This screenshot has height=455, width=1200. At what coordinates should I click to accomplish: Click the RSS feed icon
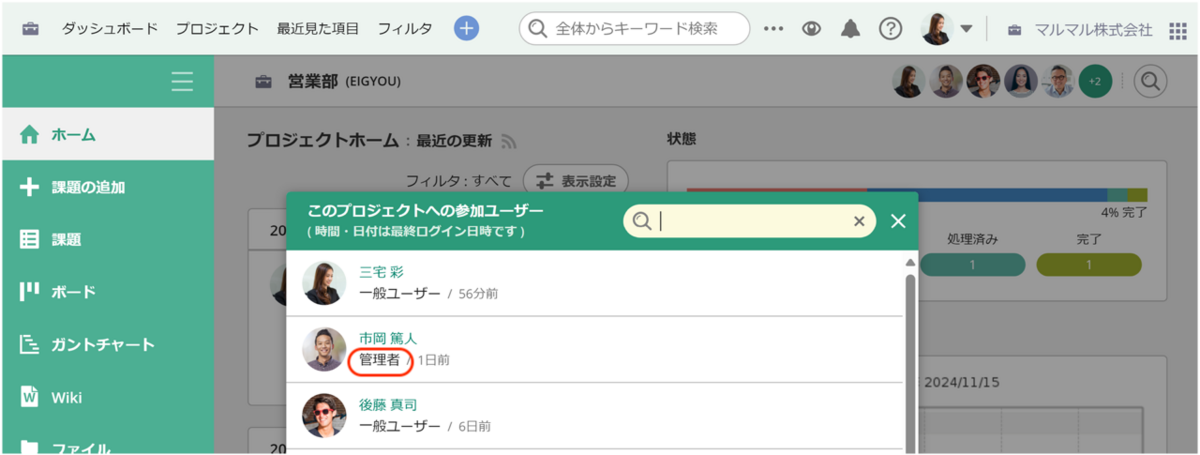tap(508, 141)
